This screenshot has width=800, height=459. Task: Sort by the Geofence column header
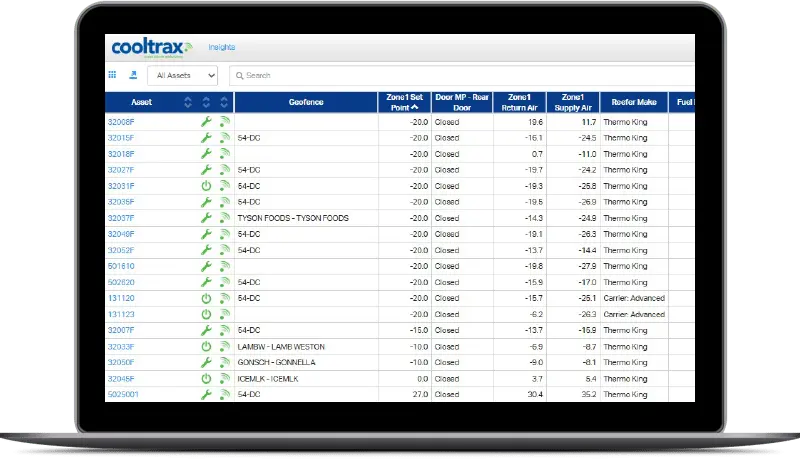(306, 102)
